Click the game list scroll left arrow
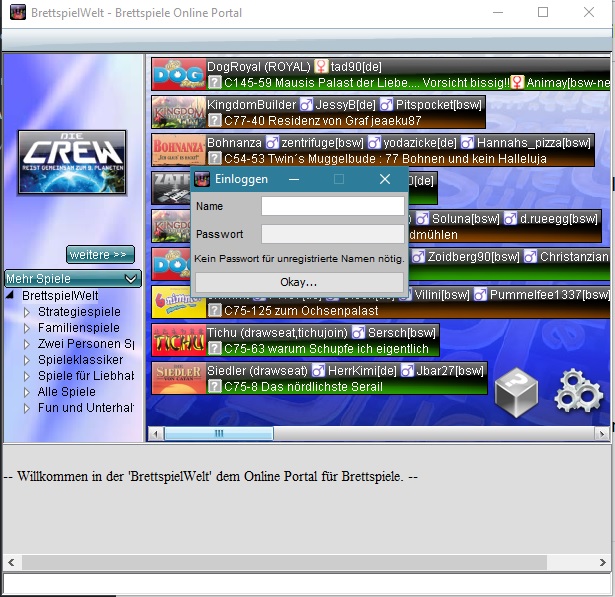This screenshot has width=615, height=597. pyautogui.click(x=156, y=434)
